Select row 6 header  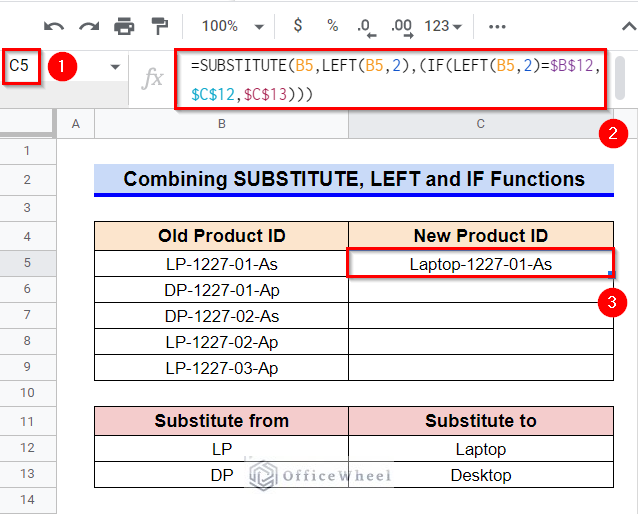[x=27, y=289]
